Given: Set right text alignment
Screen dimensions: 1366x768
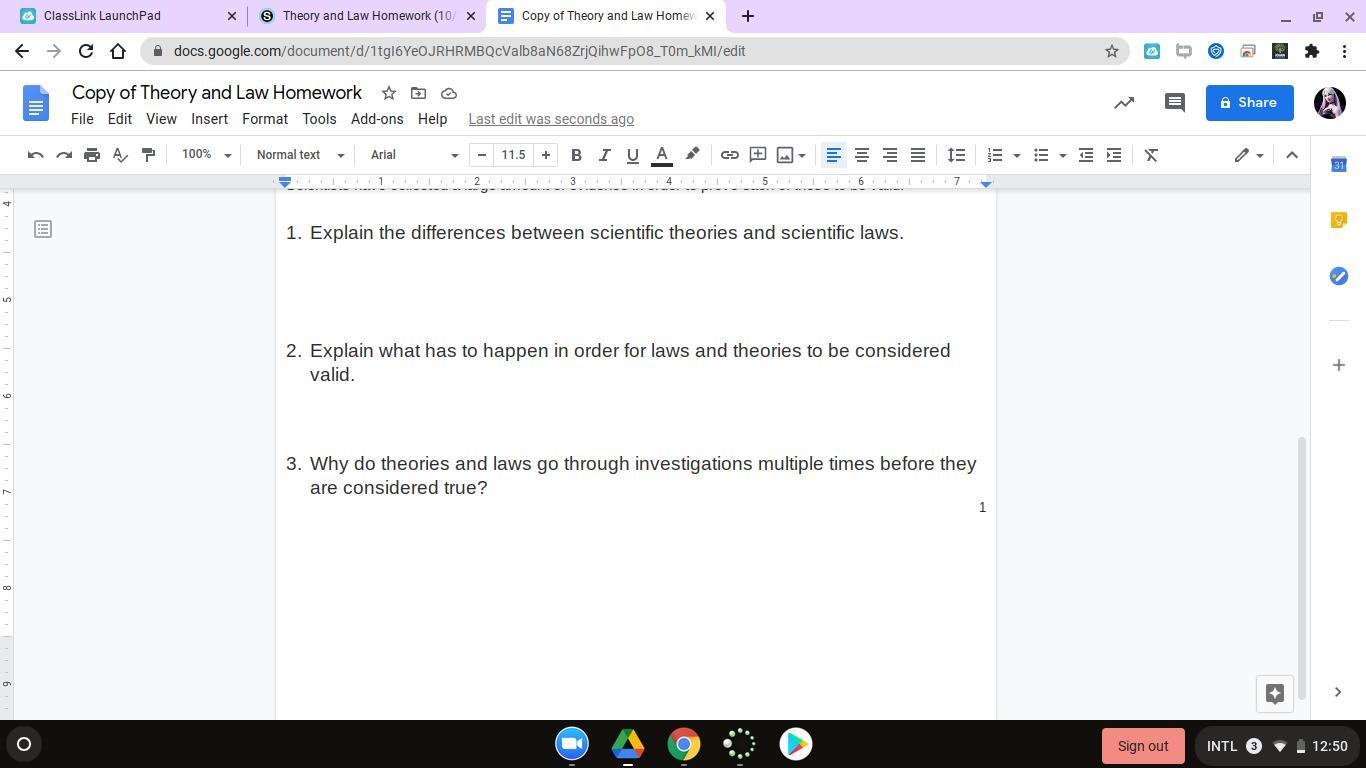Looking at the screenshot, I should point(889,155).
